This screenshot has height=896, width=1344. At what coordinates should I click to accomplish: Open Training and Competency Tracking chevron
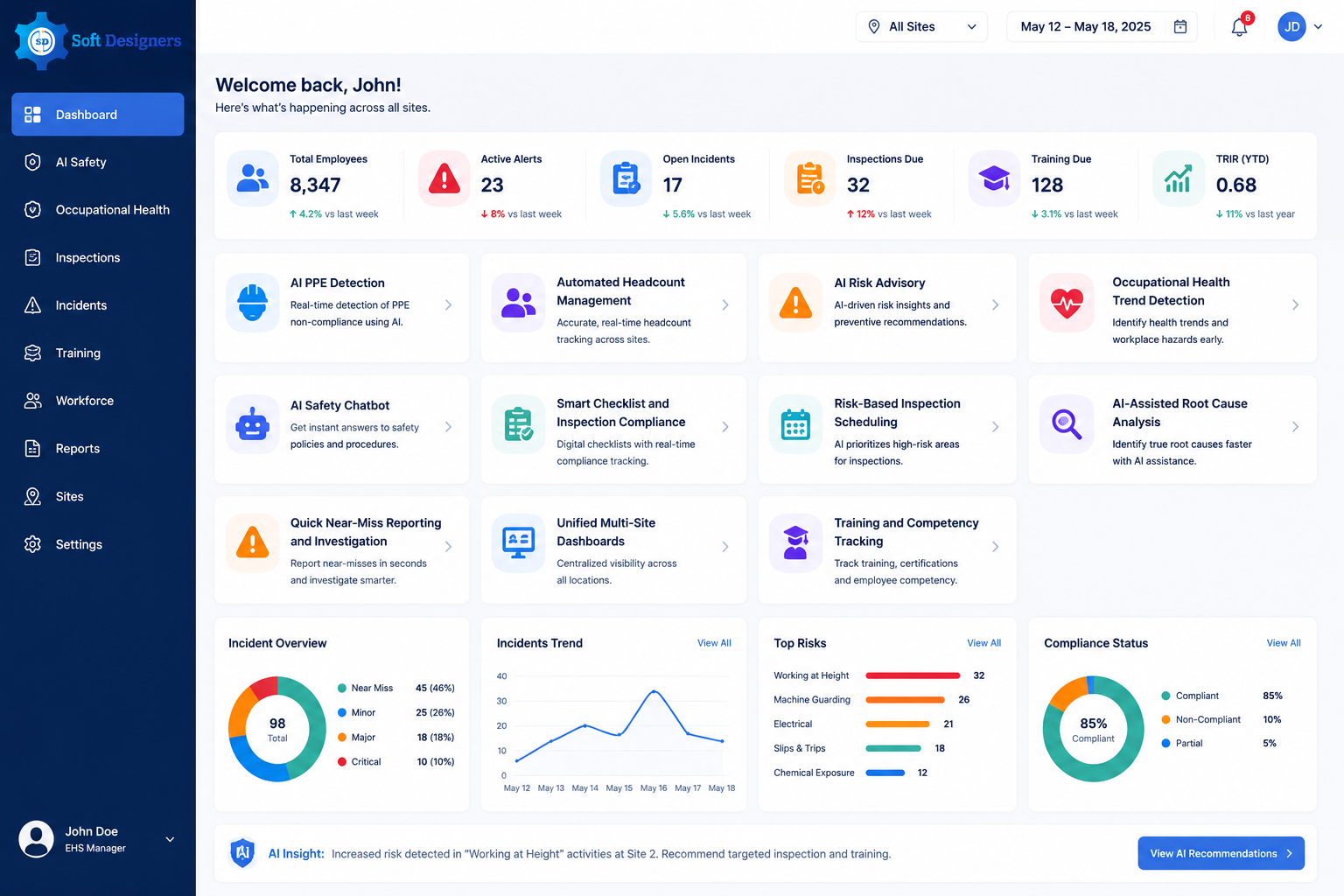tap(995, 547)
